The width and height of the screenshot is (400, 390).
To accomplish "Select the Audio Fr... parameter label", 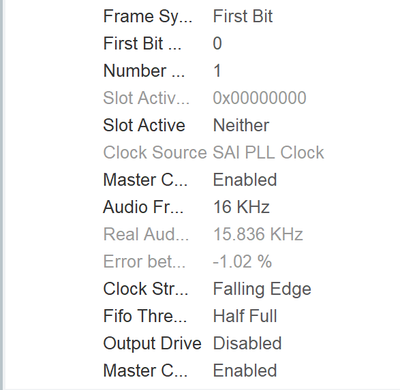I will (143, 207).
